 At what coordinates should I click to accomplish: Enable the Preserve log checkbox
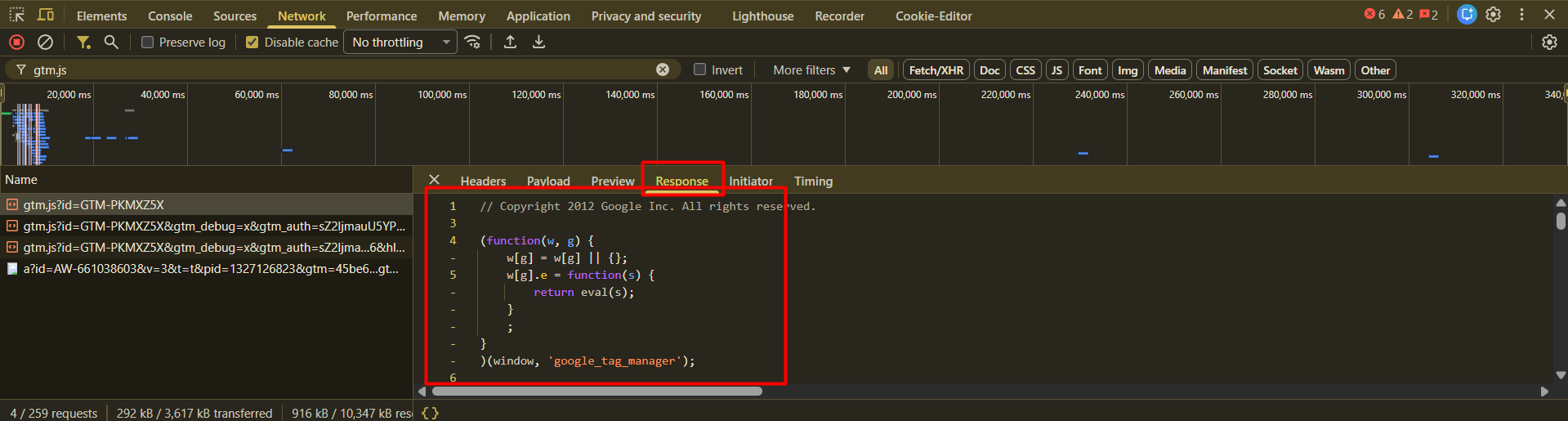[x=148, y=43]
